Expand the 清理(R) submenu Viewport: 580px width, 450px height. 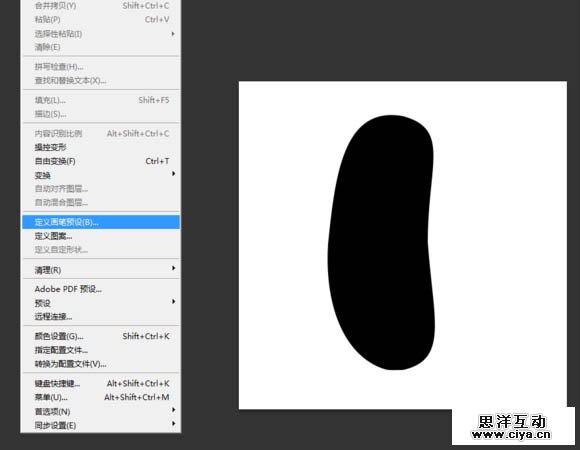(x=101, y=270)
